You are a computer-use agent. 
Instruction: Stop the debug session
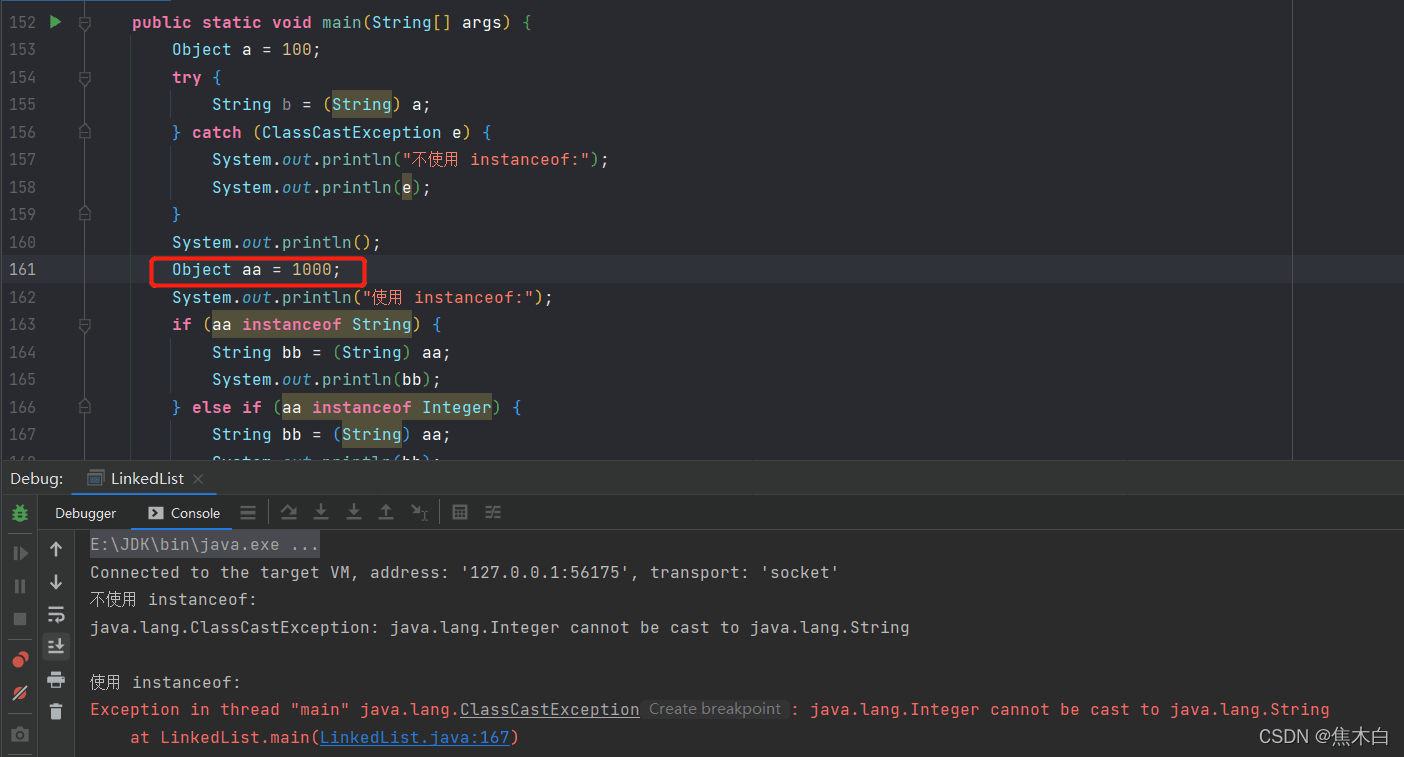coord(19,619)
